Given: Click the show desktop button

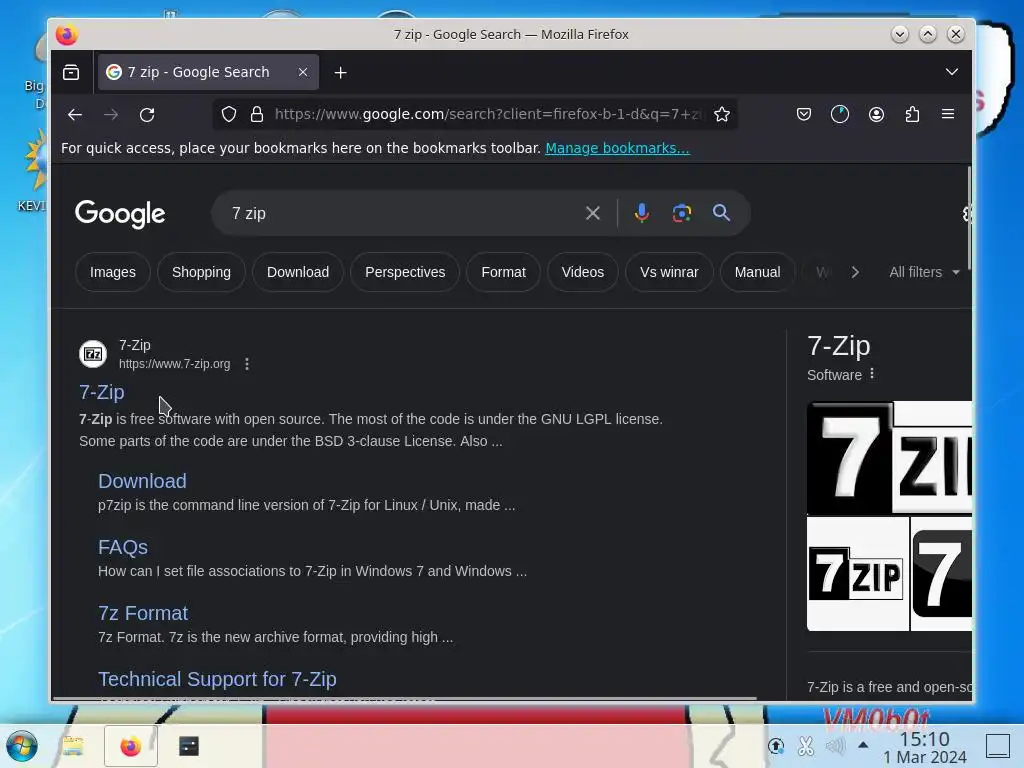Looking at the screenshot, I should 998,746.
